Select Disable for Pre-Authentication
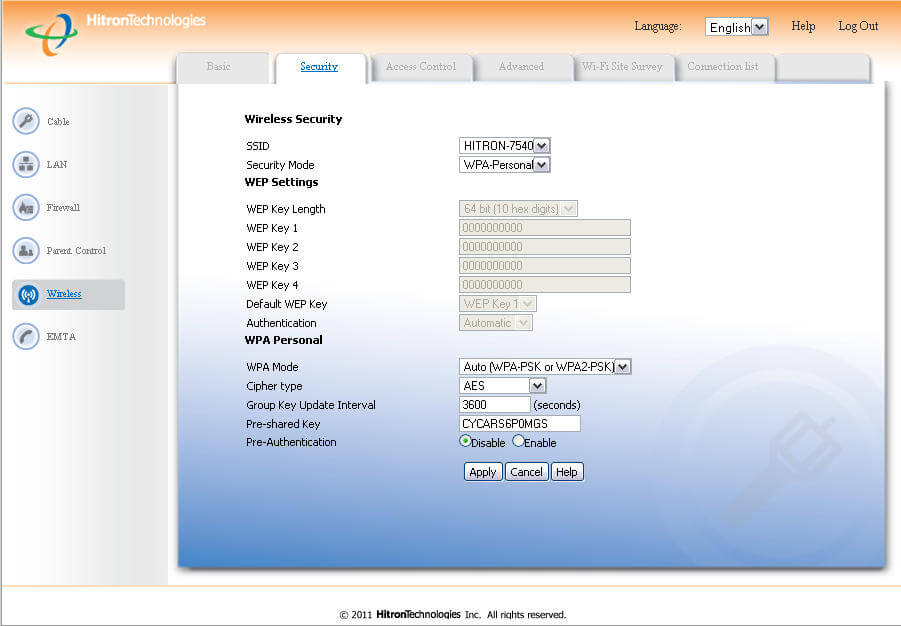Image resolution: width=901 pixels, height=626 pixels. pos(465,441)
